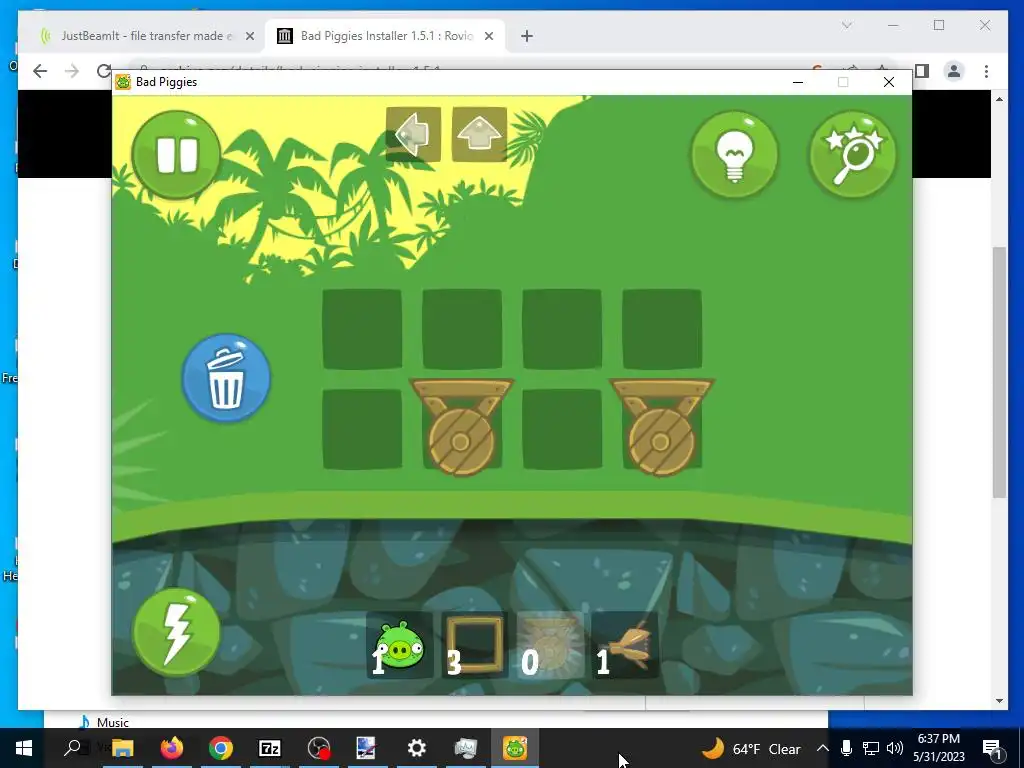
Task: Minimize the Bad Piggies window
Action: 797,82
